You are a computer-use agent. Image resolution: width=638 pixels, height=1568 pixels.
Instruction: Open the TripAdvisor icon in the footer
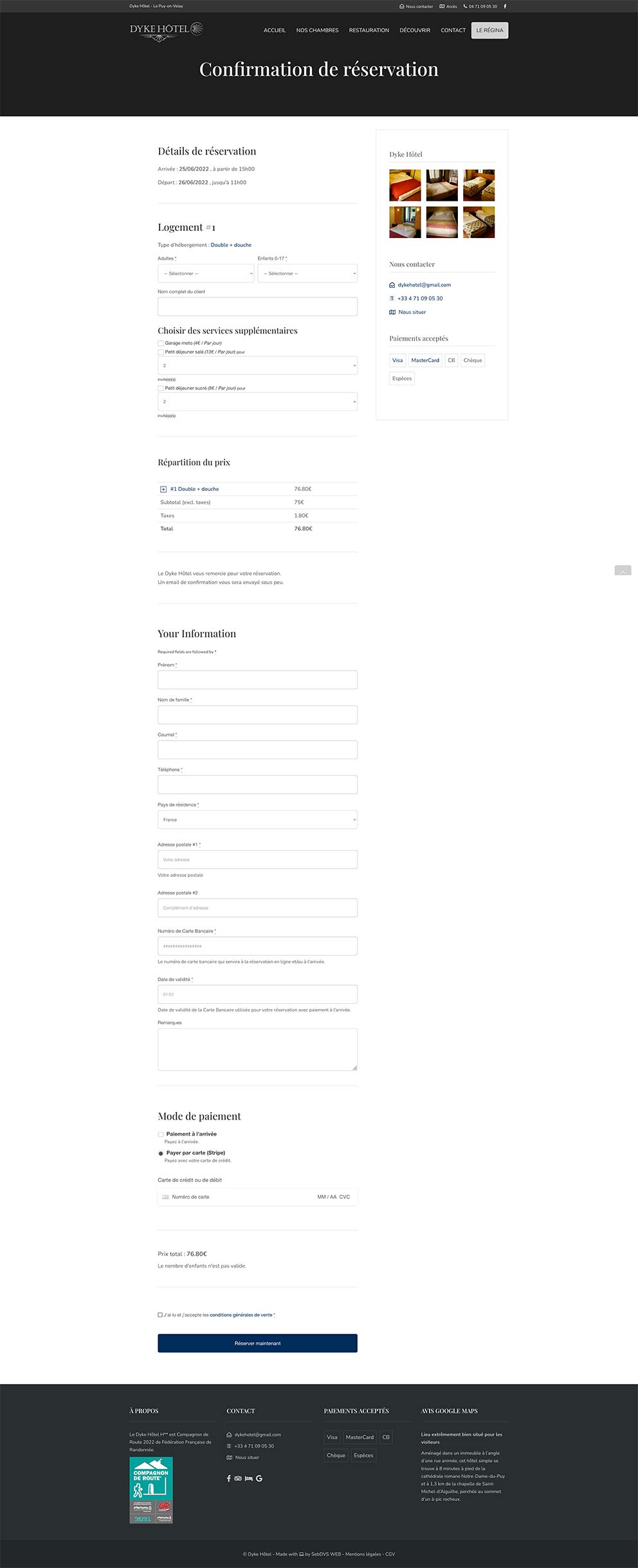(x=238, y=1479)
